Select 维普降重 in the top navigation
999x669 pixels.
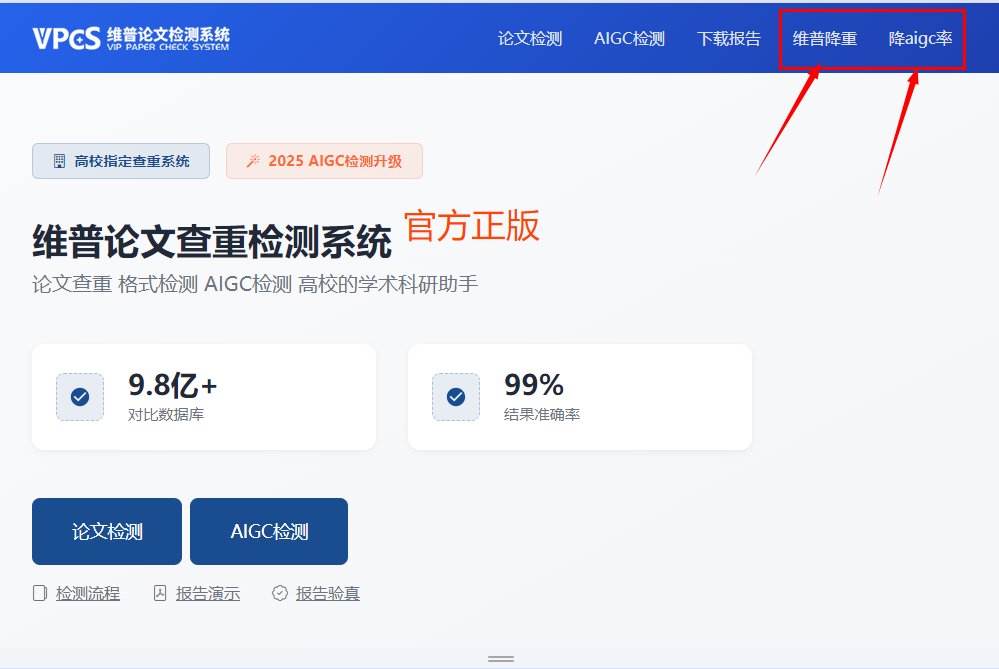(x=824, y=39)
